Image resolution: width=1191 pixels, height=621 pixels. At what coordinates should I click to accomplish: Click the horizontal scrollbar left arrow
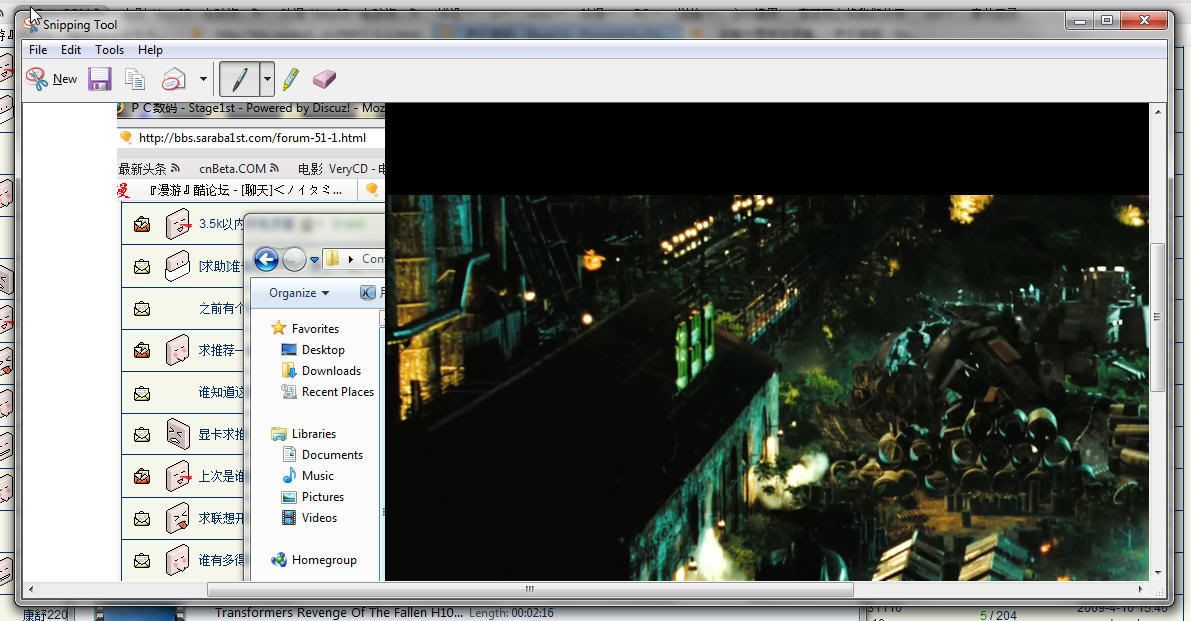(x=31, y=589)
